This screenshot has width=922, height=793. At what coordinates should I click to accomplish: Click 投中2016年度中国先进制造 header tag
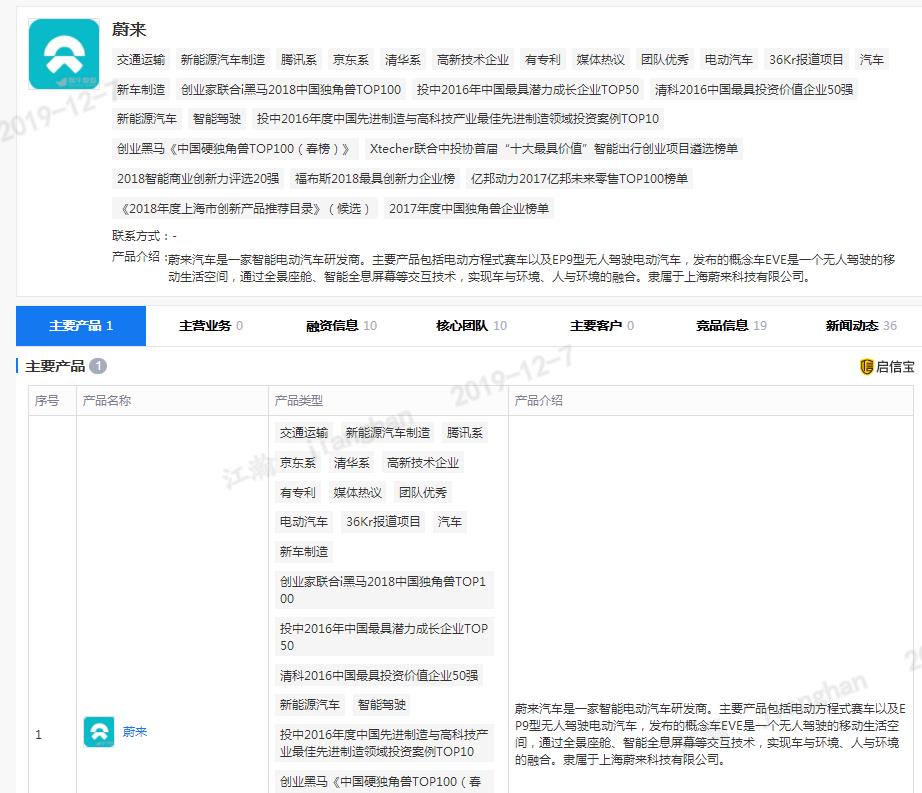tap(457, 119)
